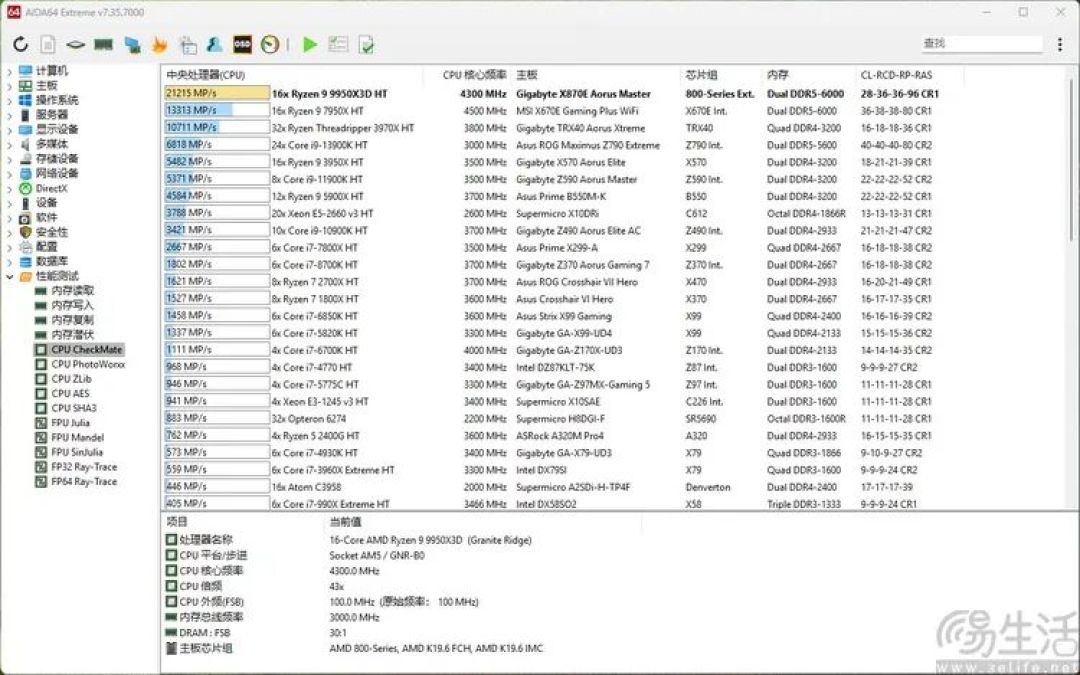Open the OSD panel icon
Screen dimensions: 1080x675
click(x=242, y=45)
